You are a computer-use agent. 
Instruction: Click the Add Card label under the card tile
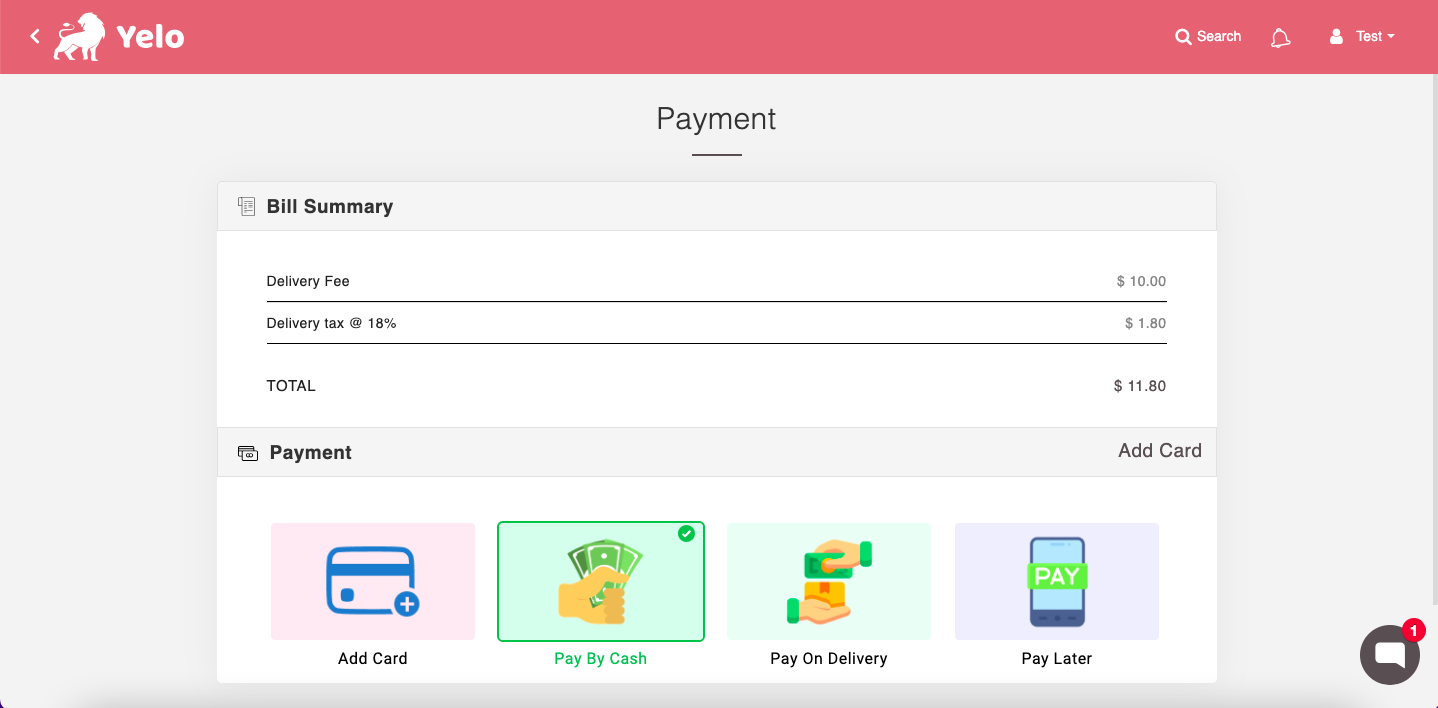point(373,659)
